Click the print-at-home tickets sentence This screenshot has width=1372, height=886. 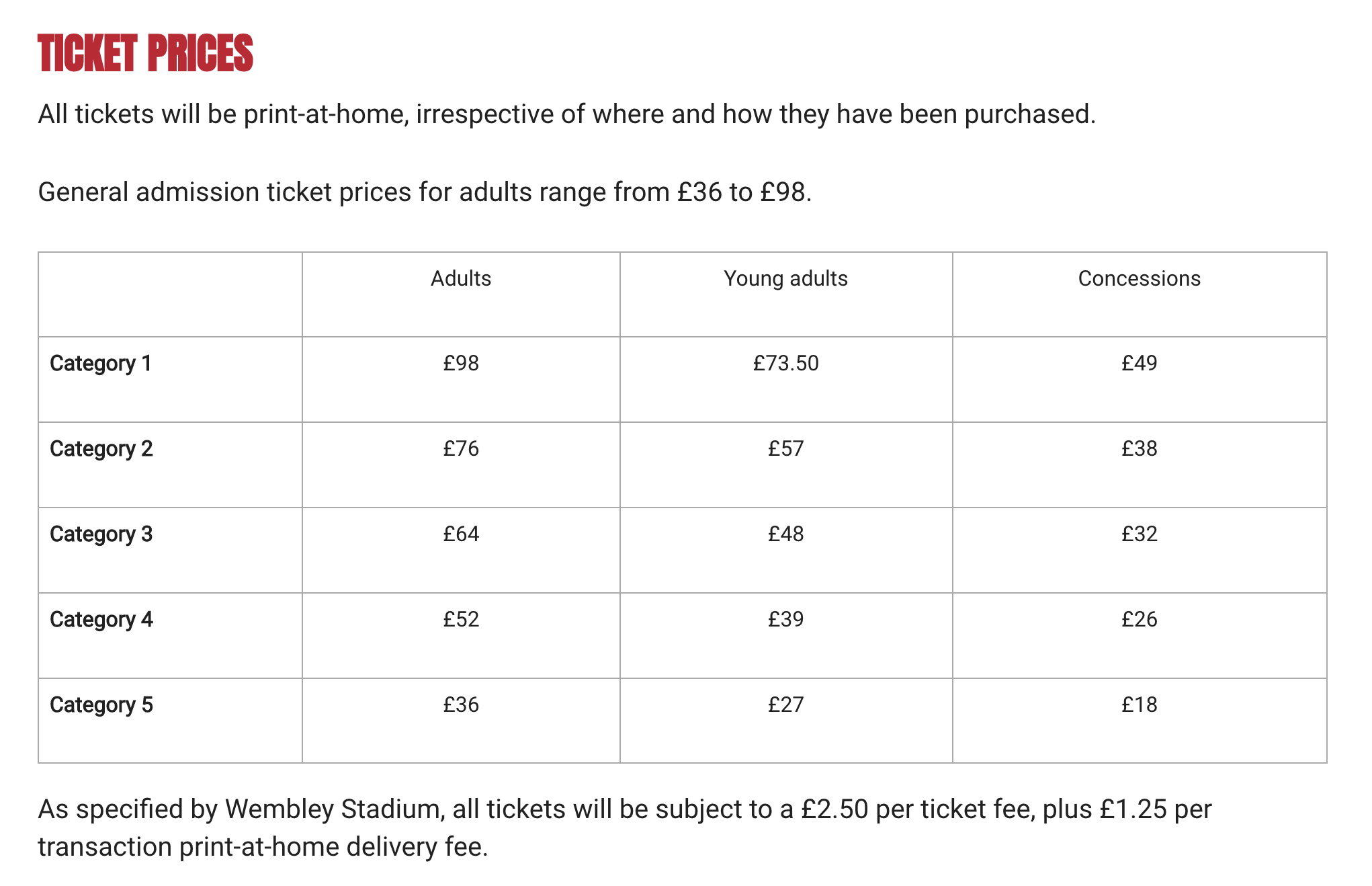pyautogui.click(x=566, y=114)
